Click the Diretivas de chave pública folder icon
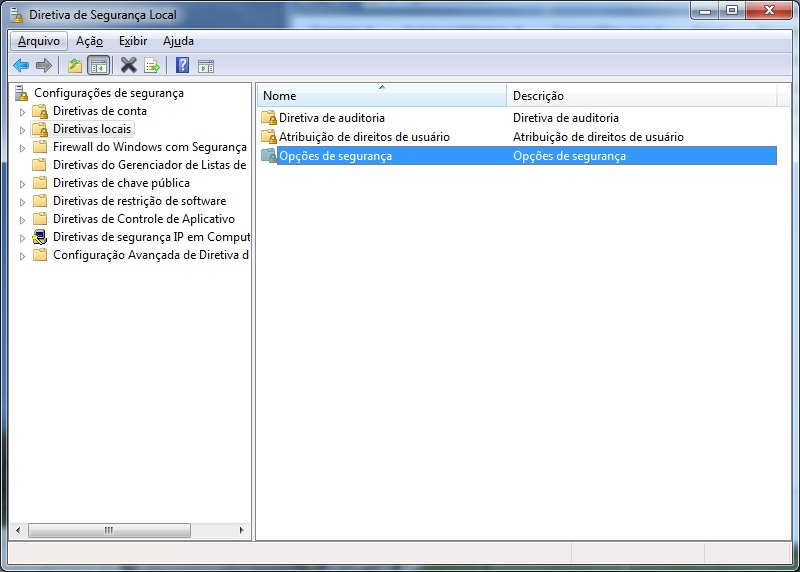Viewport: 800px width, 572px height. tap(40, 183)
